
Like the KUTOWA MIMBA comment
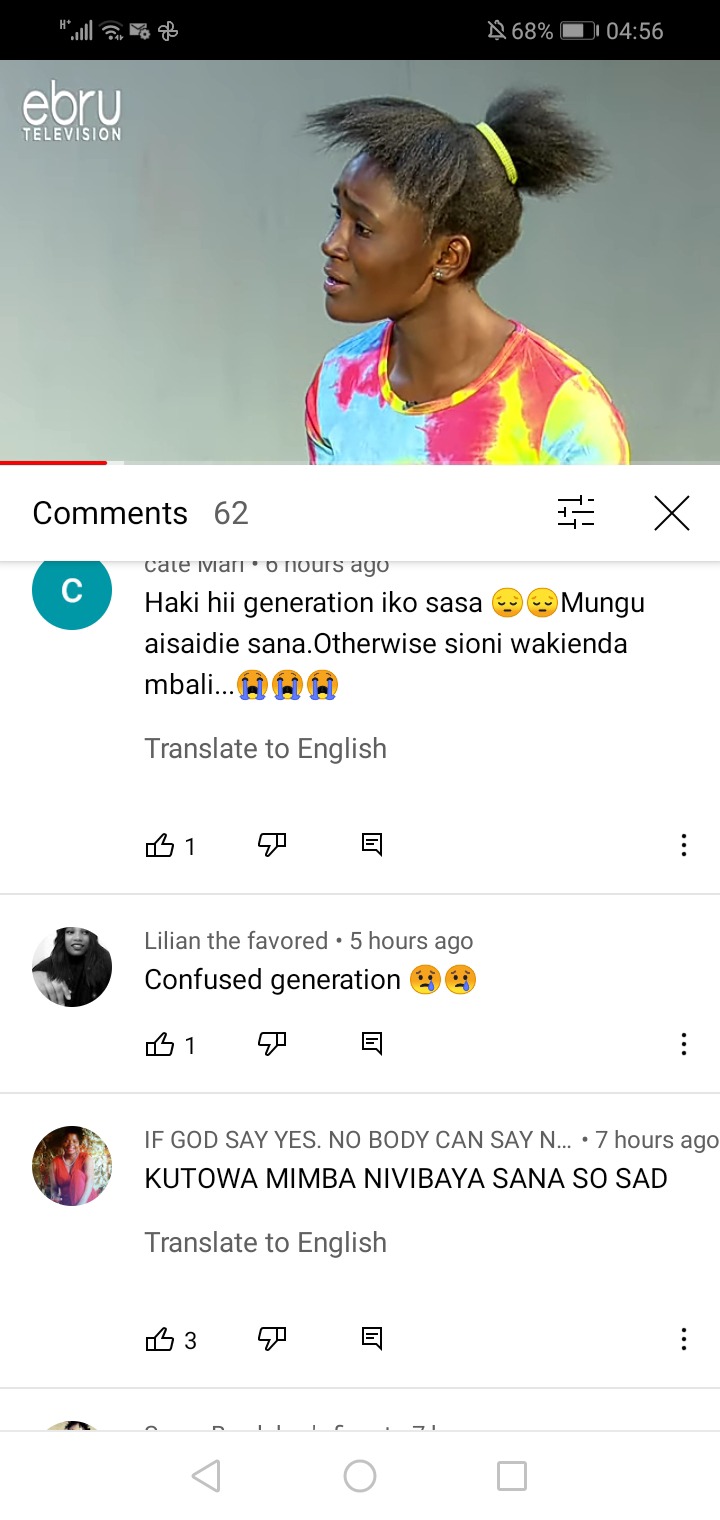(x=160, y=1339)
